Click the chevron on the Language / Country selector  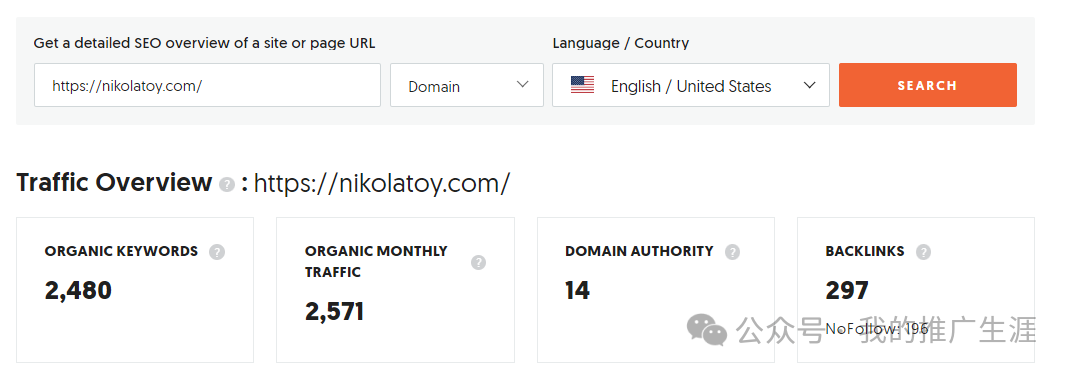[809, 85]
